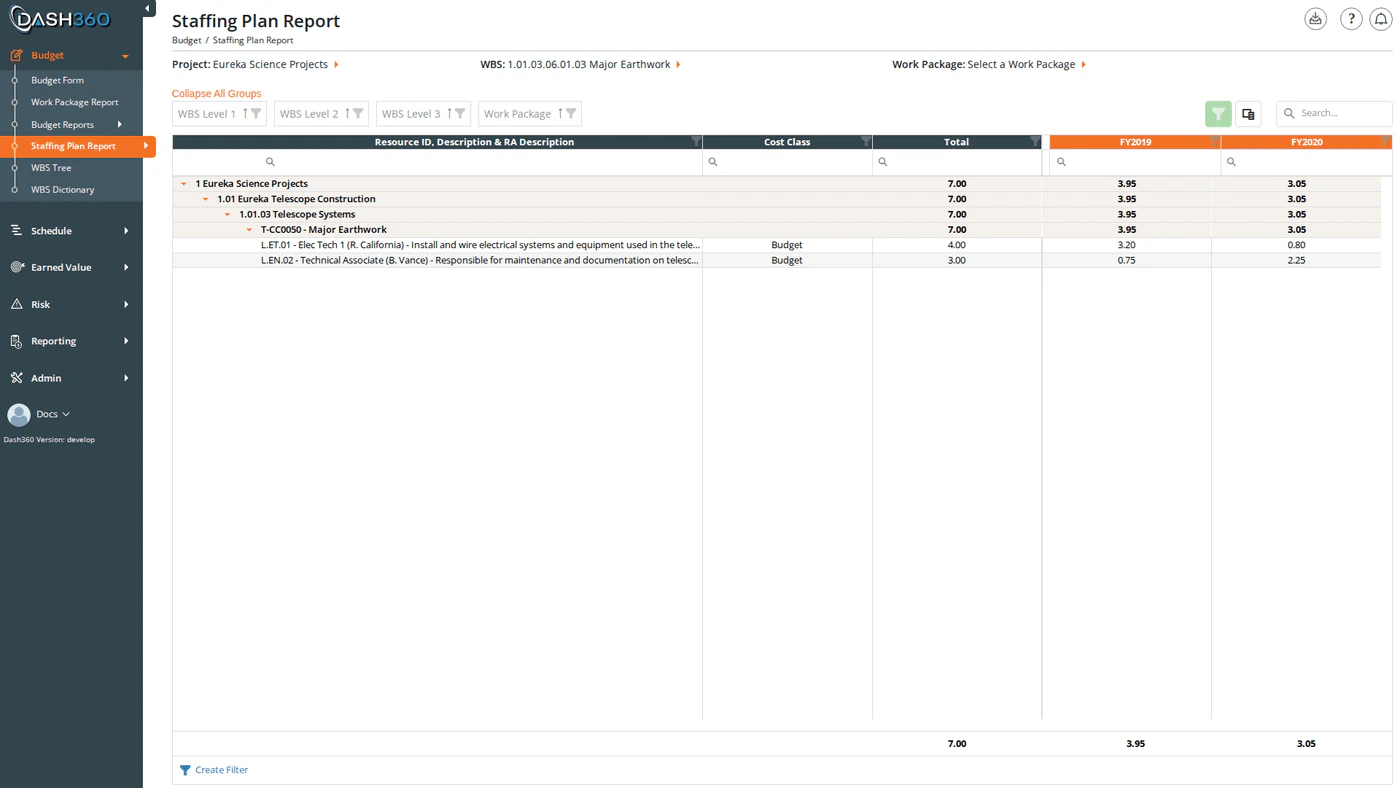Select Budget Form in the sidebar
The height and width of the screenshot is (788, 1400).
tap(57, 80)
